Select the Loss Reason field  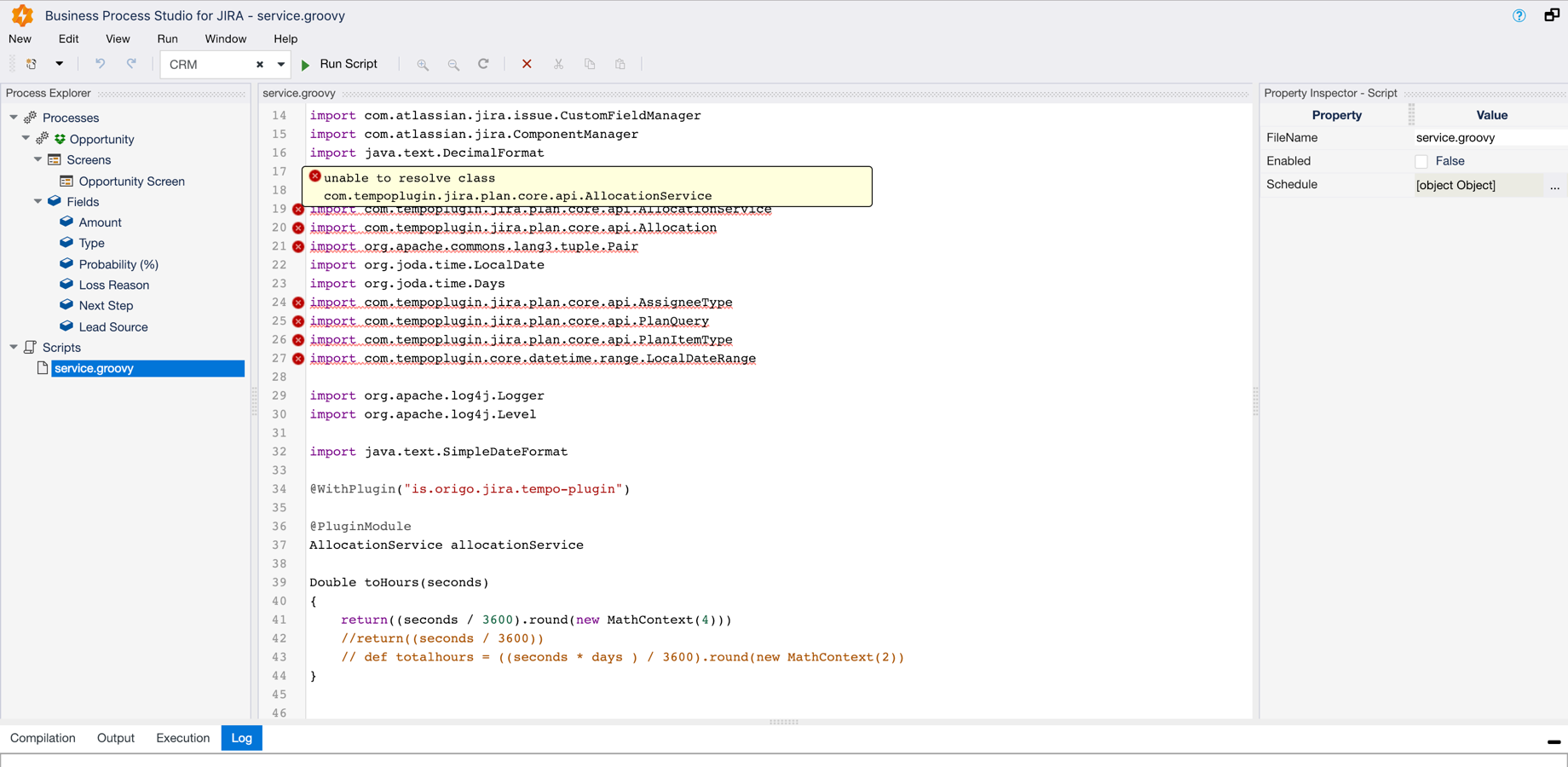click(x=113, y=285)
